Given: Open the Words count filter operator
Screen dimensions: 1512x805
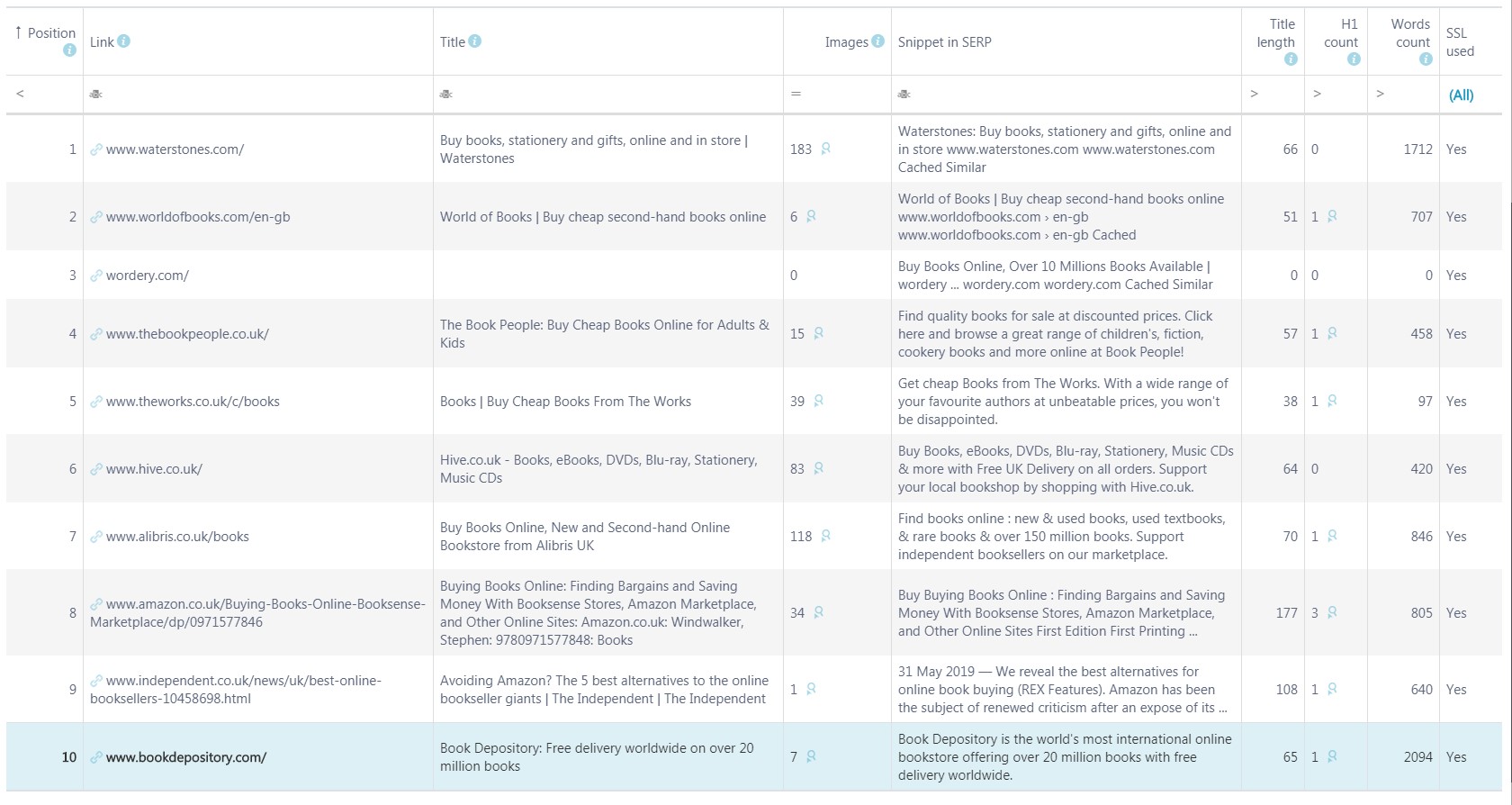Looking at the screenshot, I should [1380, 94].
